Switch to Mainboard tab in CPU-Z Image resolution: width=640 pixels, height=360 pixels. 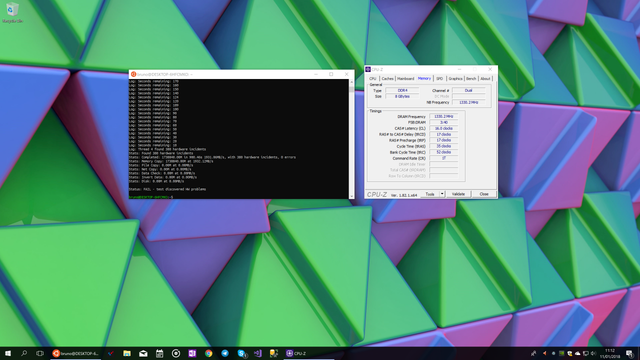[406, 78]
